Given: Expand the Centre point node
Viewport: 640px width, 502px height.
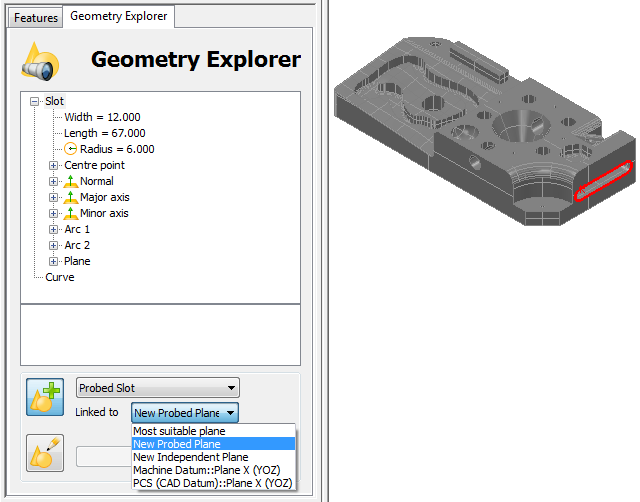Looking at the screenshot, I should pos(53,165).
